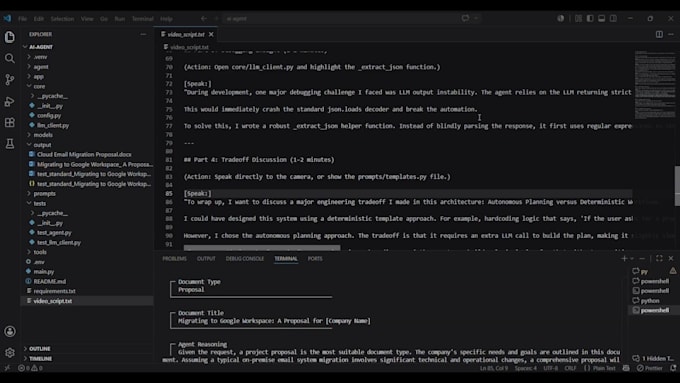Close the terminal panel
The width and height of the screenshot is (680, 383).
pos(671,258)
